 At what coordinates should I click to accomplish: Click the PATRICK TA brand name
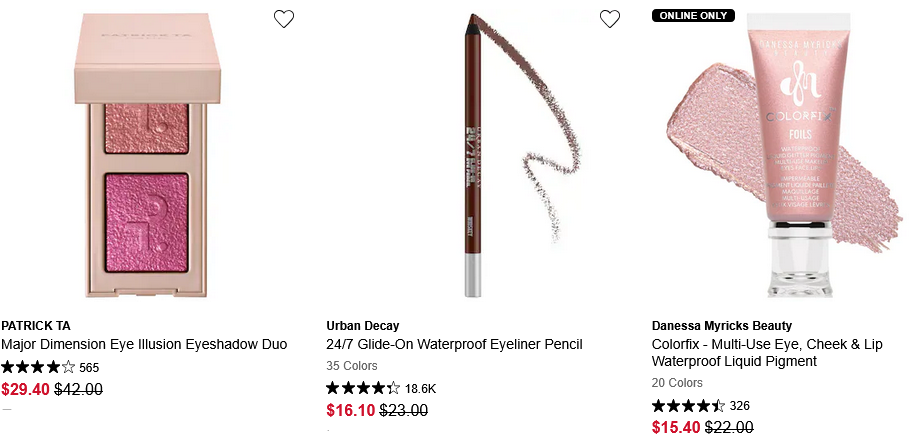[36, 326]
